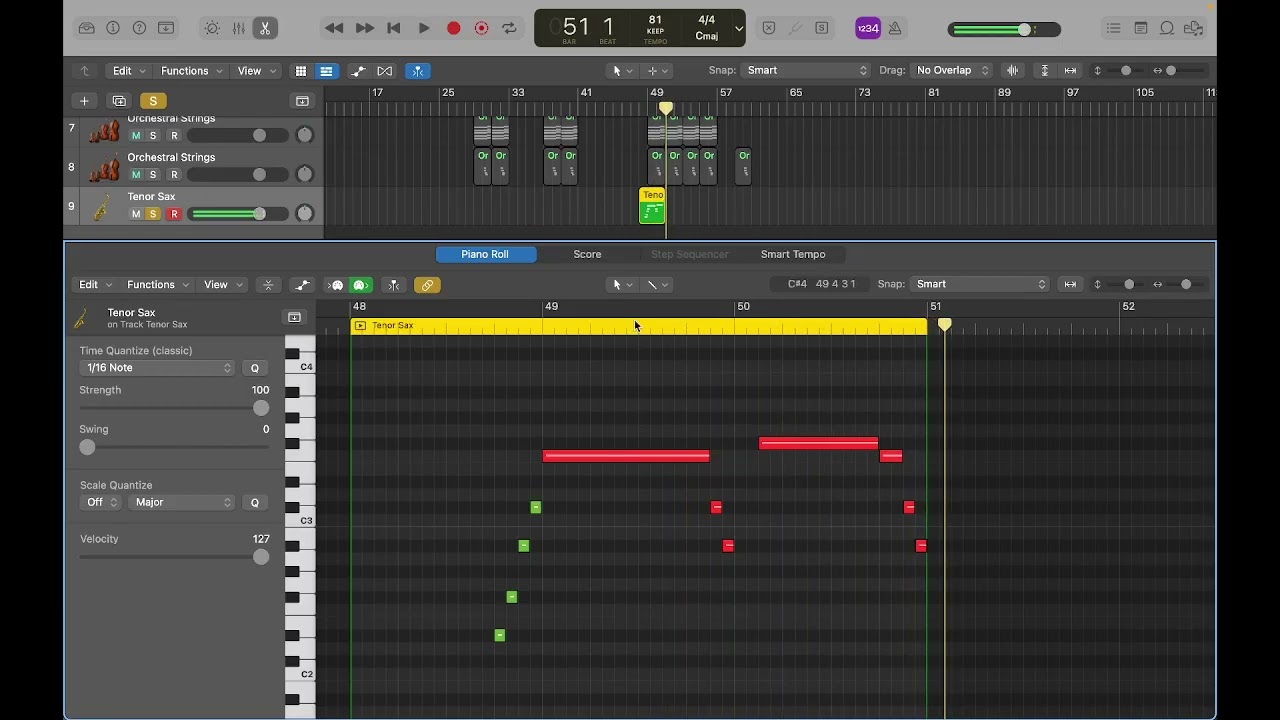Select the yellow Tenor Sax region in Tracks

(x=652, y=206)
